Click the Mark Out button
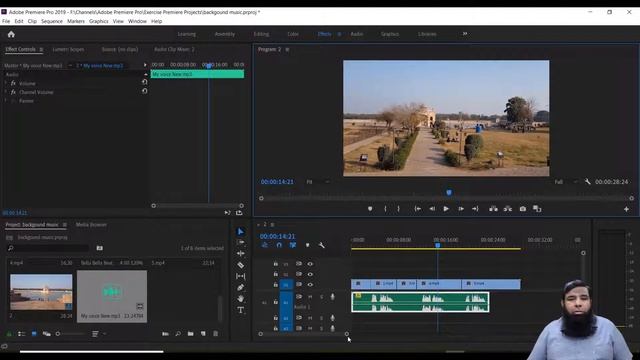Image resolution: width=640 pixels, height=360 pixels. pyautogui.click(x=398, y=209)
